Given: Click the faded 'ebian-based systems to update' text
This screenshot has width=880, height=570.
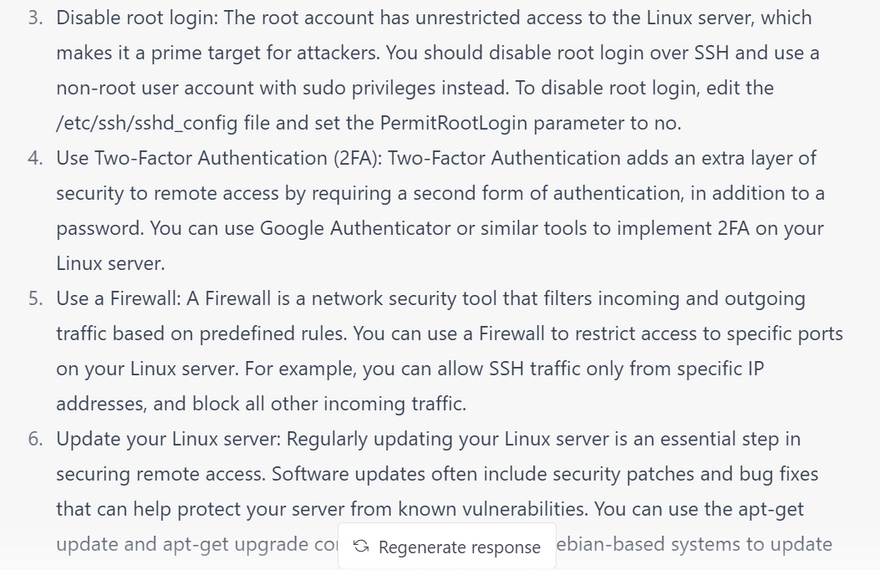Looking at the screenshot, I should pos(695,544).
